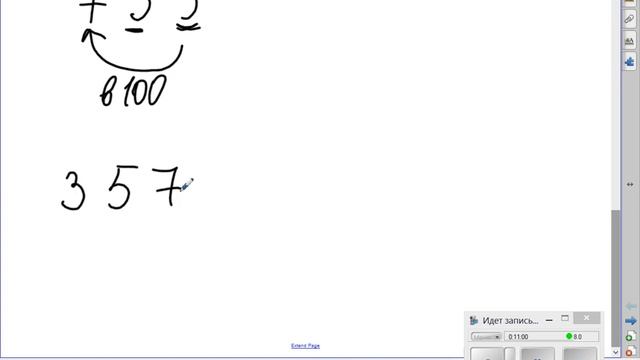Open the recording quality dropdown in the recorder
This screenshot has height=360, width=640.
(486, 337)
